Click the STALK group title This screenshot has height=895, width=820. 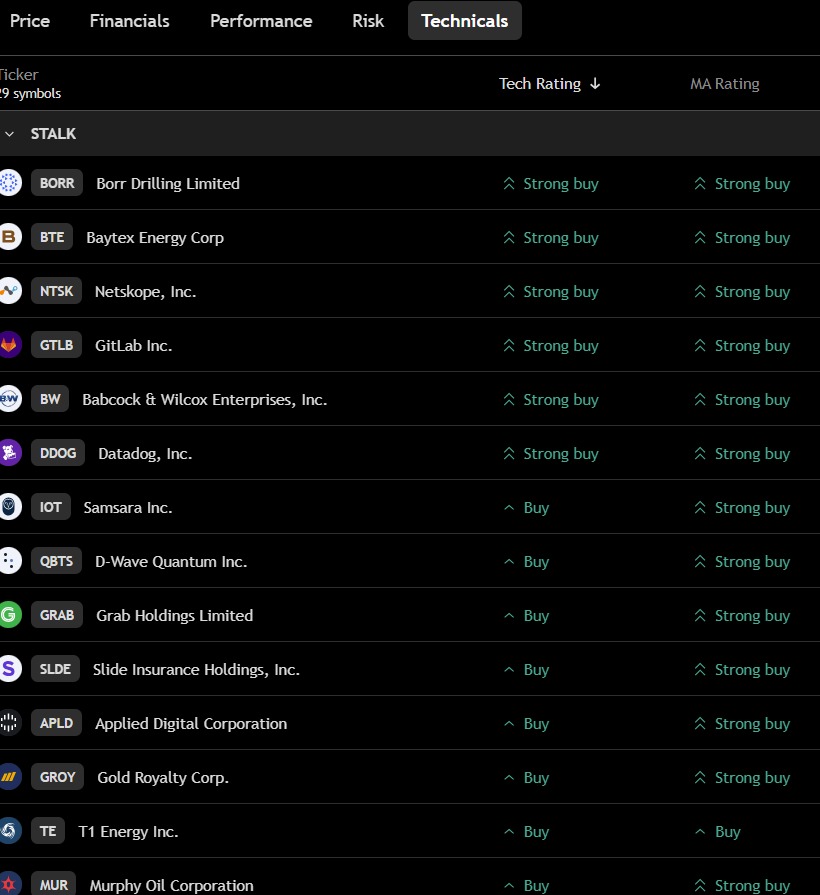pos(53,134)
